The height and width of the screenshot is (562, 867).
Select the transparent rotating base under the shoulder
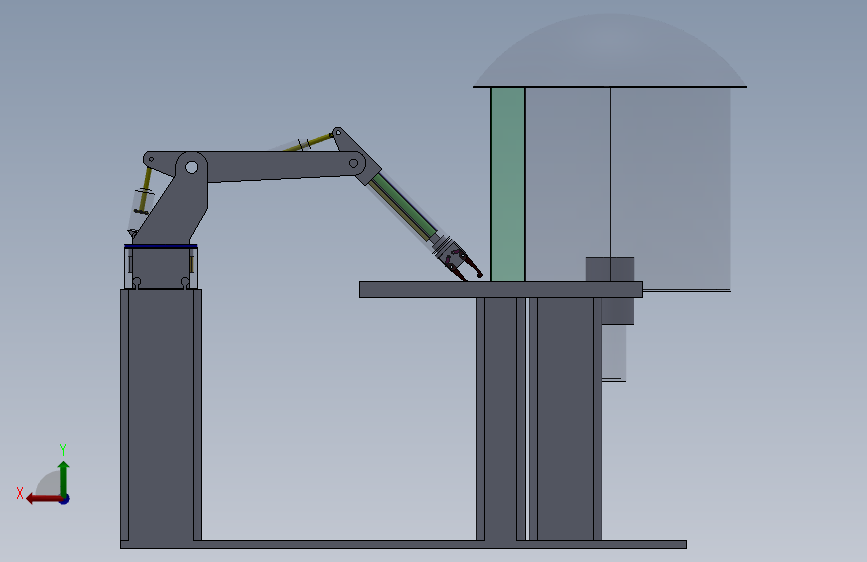point(161,267)
